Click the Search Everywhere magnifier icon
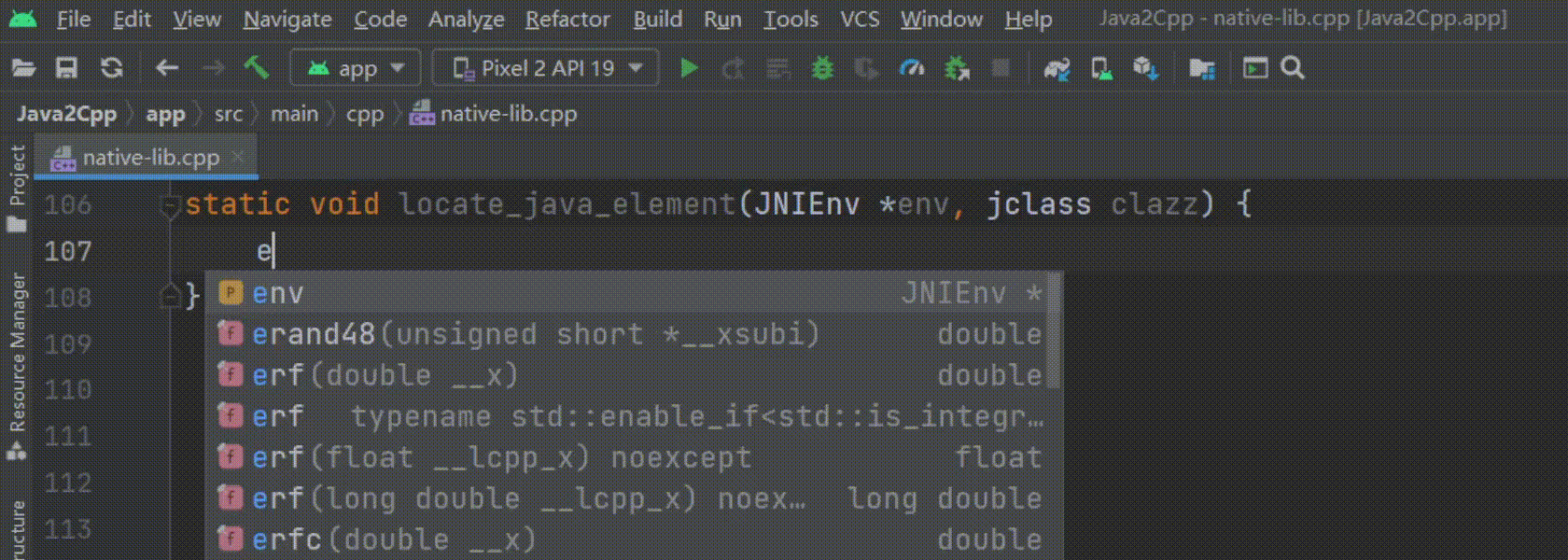Screen dimensions: 1568x560 click(x=1293, y=68)
